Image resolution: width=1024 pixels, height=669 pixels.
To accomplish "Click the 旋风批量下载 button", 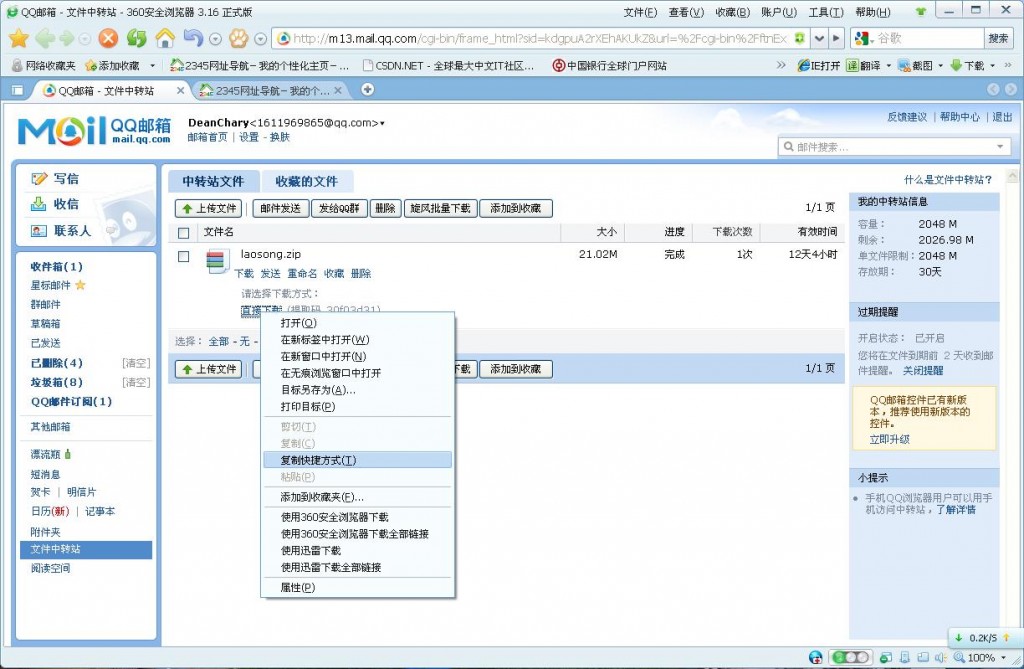I will tap(441, 208).
